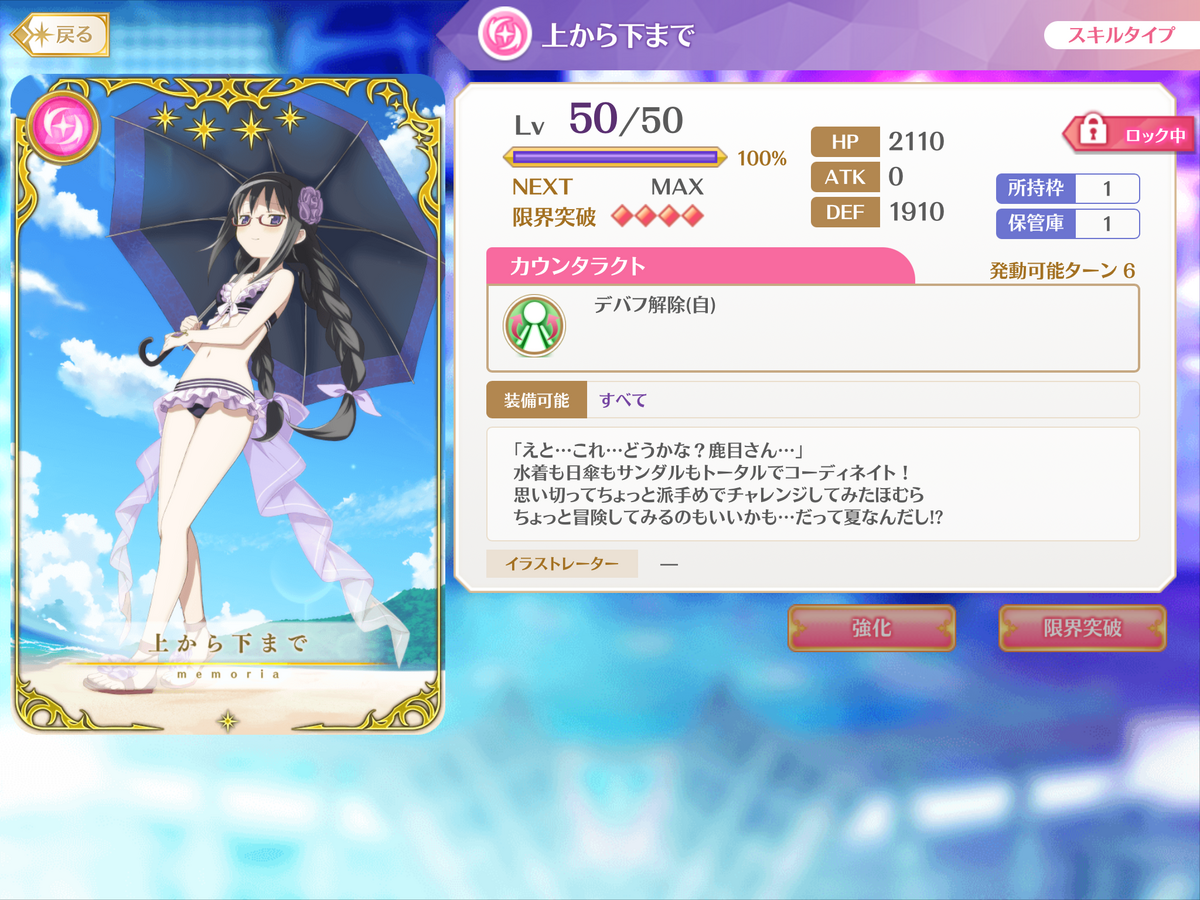This screenshot has height=900, width=1200.
Task: Click the DEF stat label
Action: pos(845,212)
